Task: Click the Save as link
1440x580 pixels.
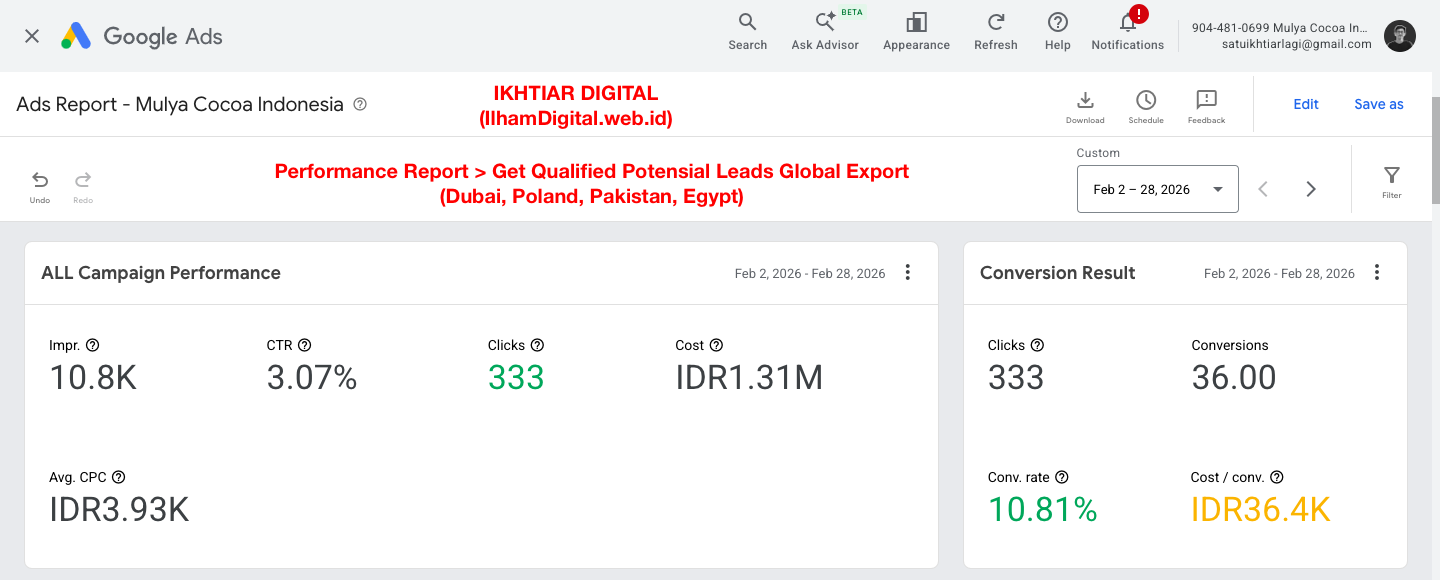Action: click(x=1379, y=104)
